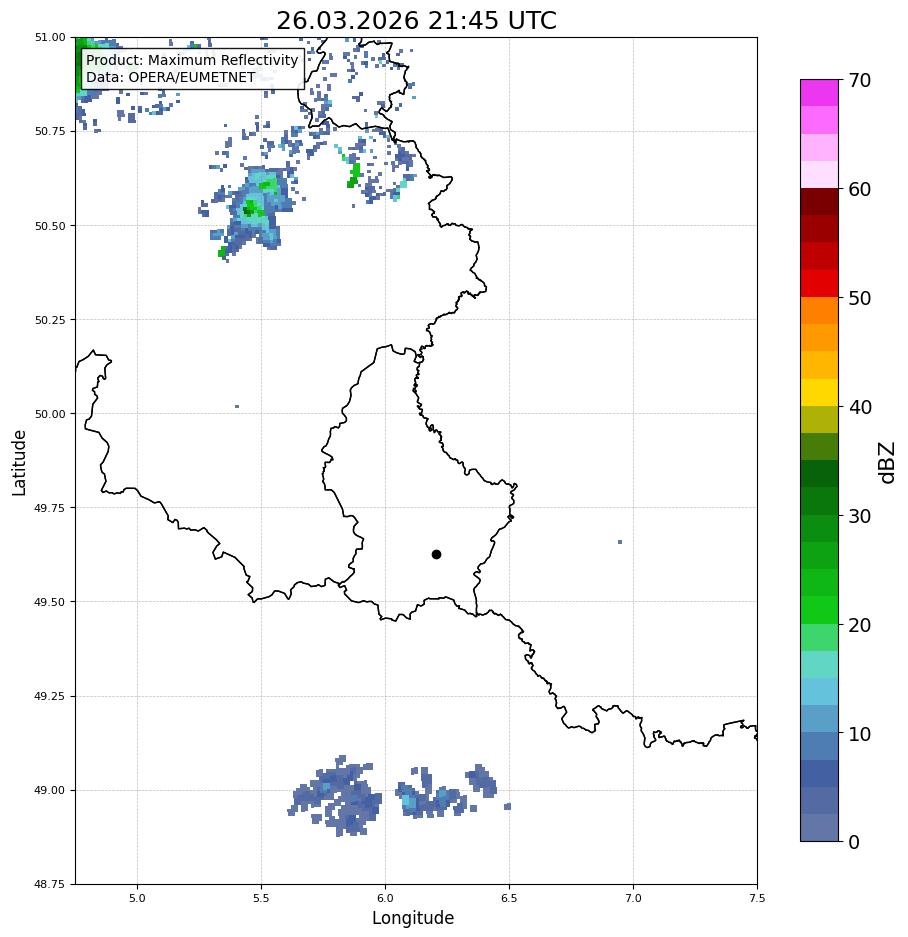
Task: Click the latitude tick label 50.00
Action: point(50,414)
